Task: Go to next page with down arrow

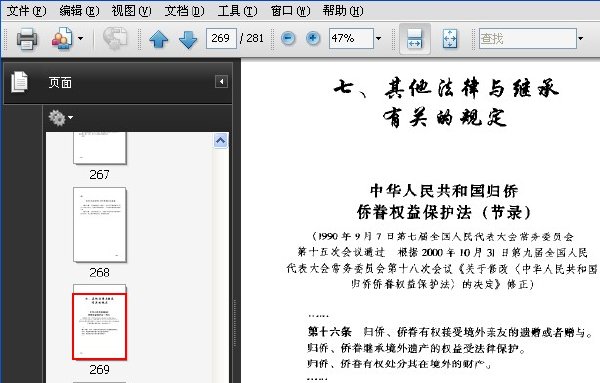Action: (188, 39)
